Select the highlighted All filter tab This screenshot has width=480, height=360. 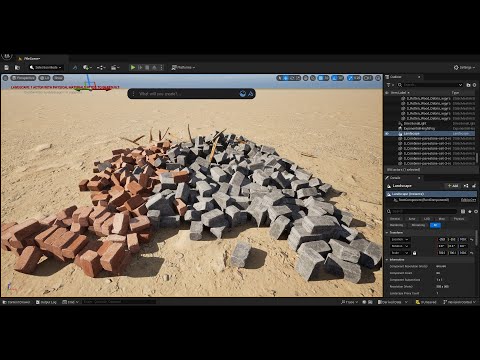point(435,225)
